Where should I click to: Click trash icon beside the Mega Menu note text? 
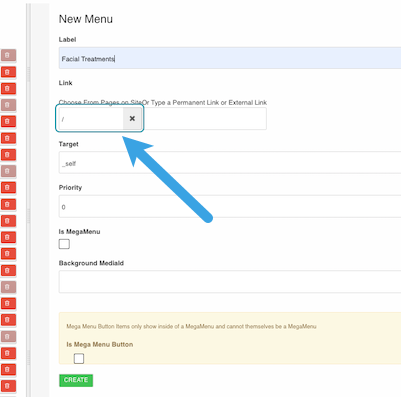tap(8, 320)
